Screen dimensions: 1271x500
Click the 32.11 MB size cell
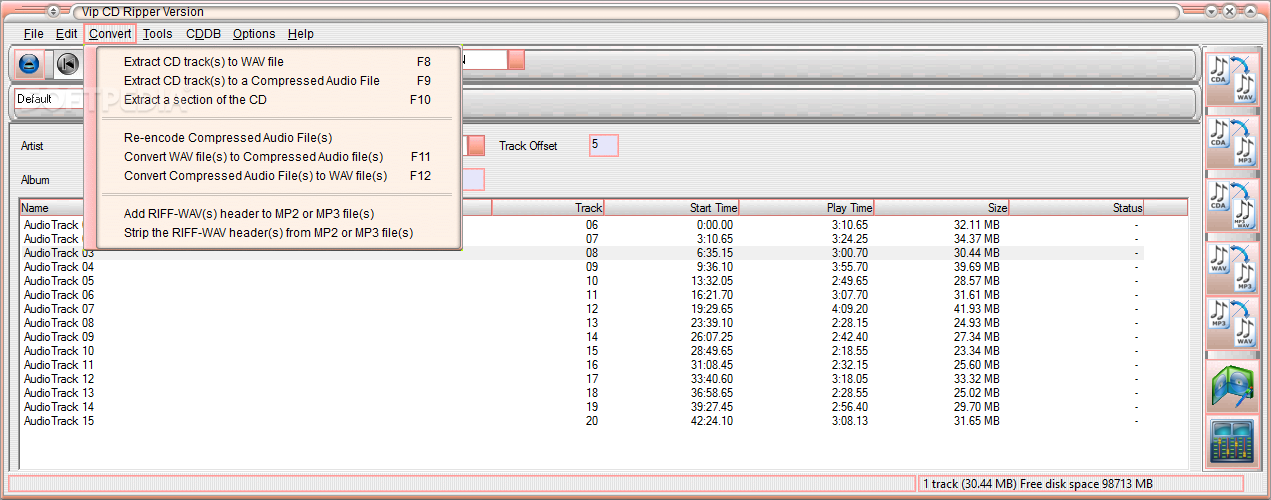pyautogui.click(x=977, y=225)
